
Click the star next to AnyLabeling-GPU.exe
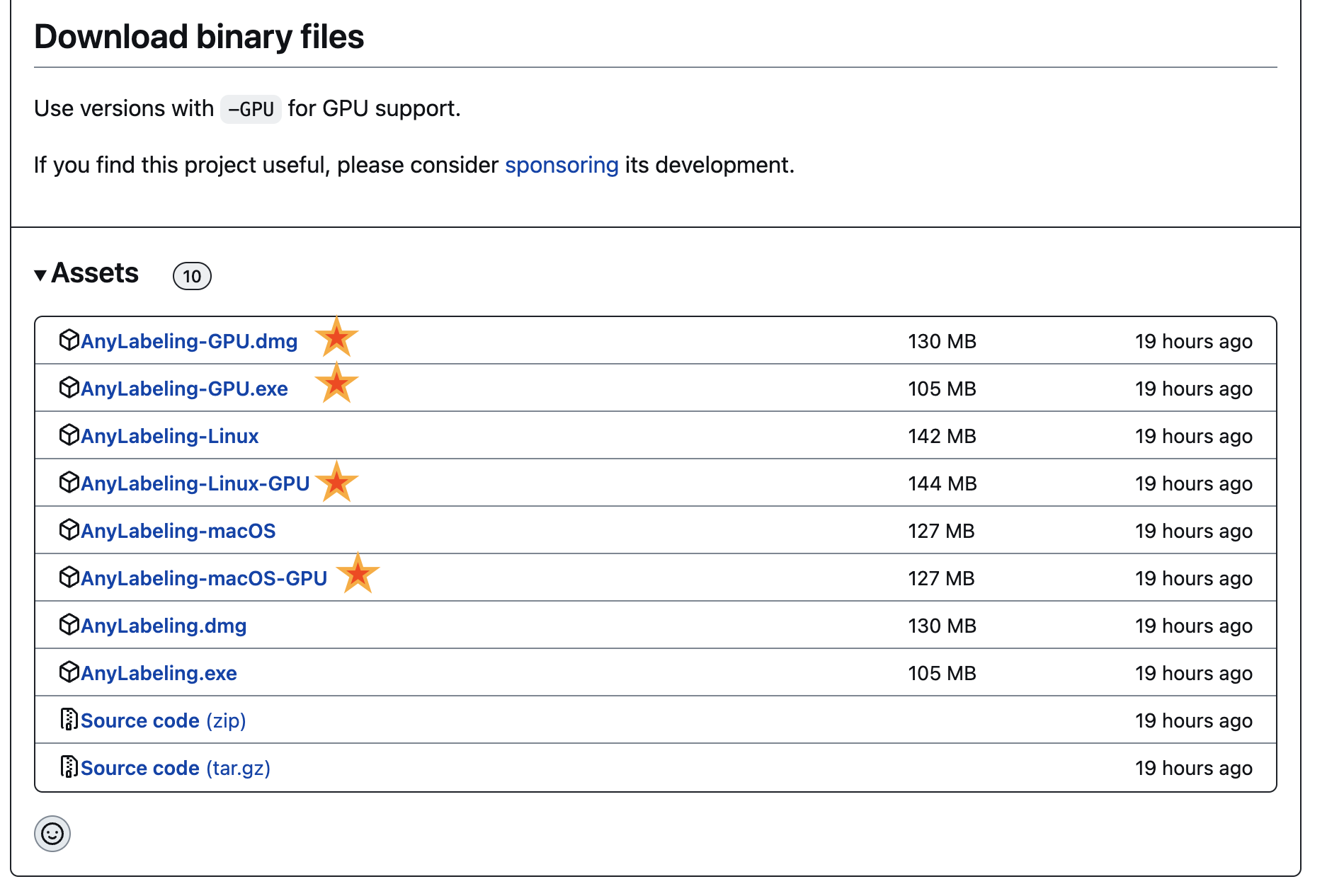pyautogui.click(x=336, y=384)
